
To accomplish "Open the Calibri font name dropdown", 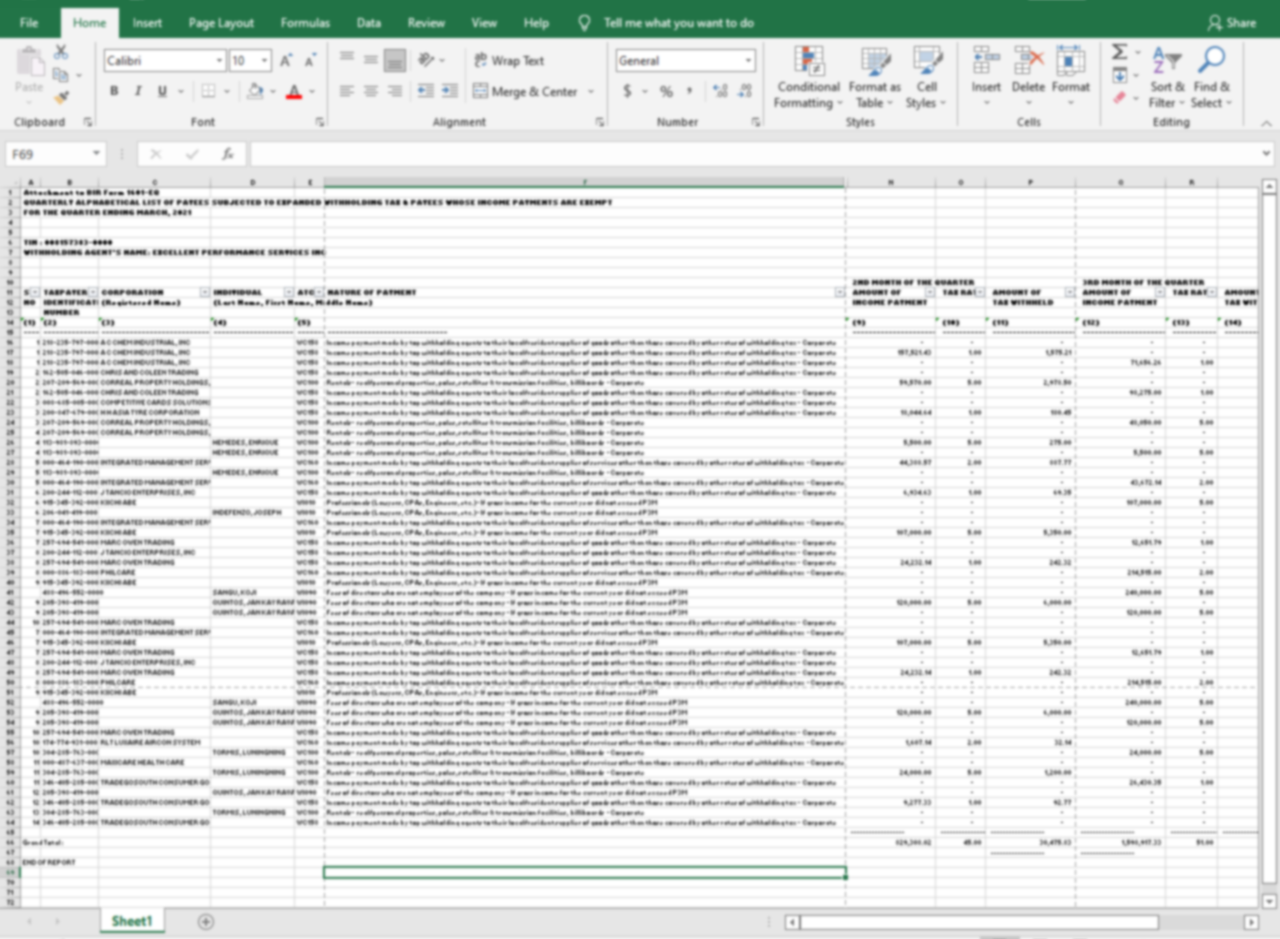I will tap(219, 61).
